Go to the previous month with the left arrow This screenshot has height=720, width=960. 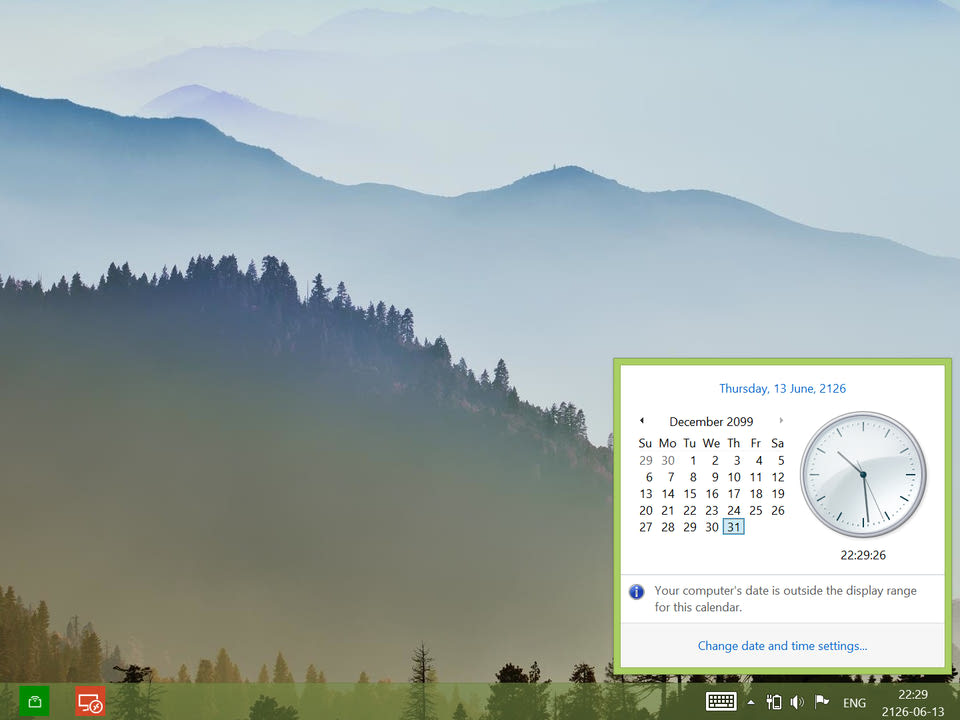[642, 421]
